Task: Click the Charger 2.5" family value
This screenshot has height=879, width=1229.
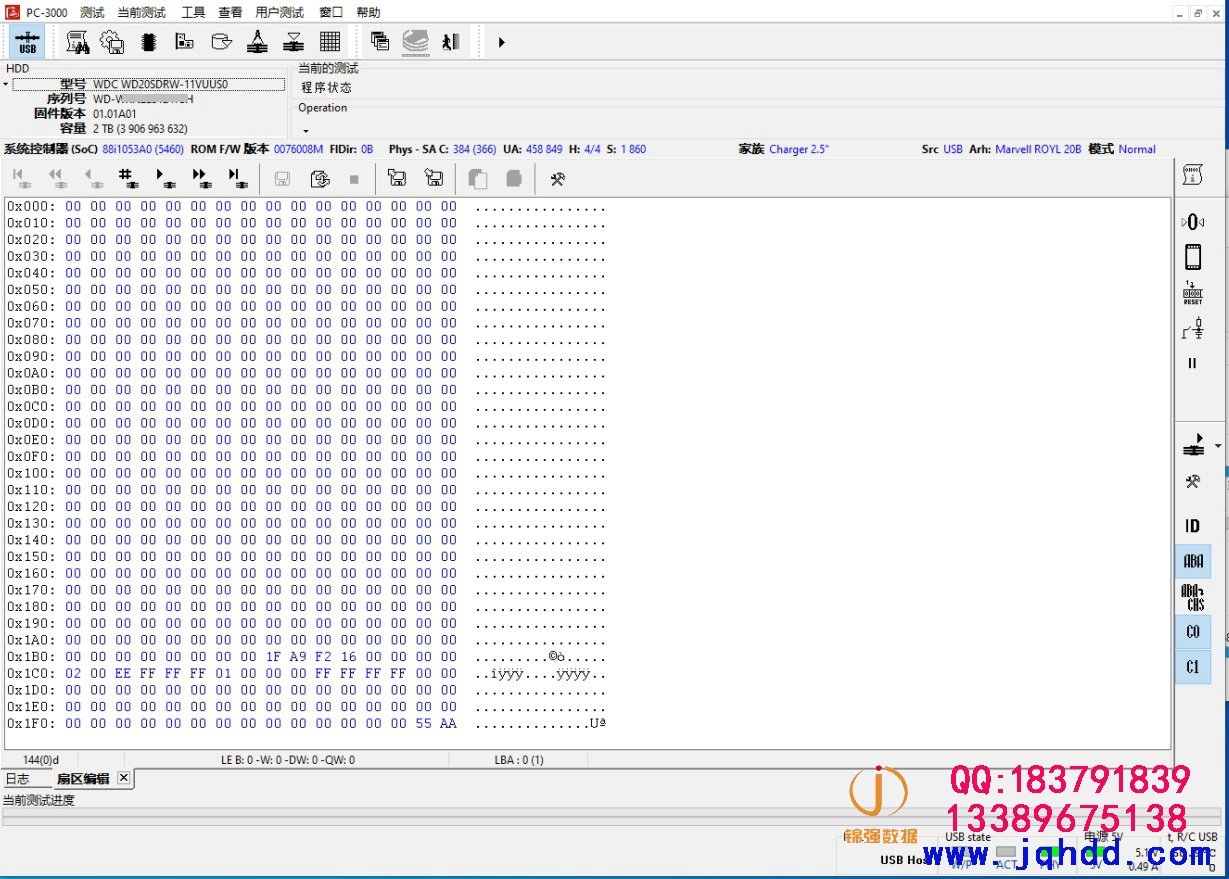Action: point(799,149)
